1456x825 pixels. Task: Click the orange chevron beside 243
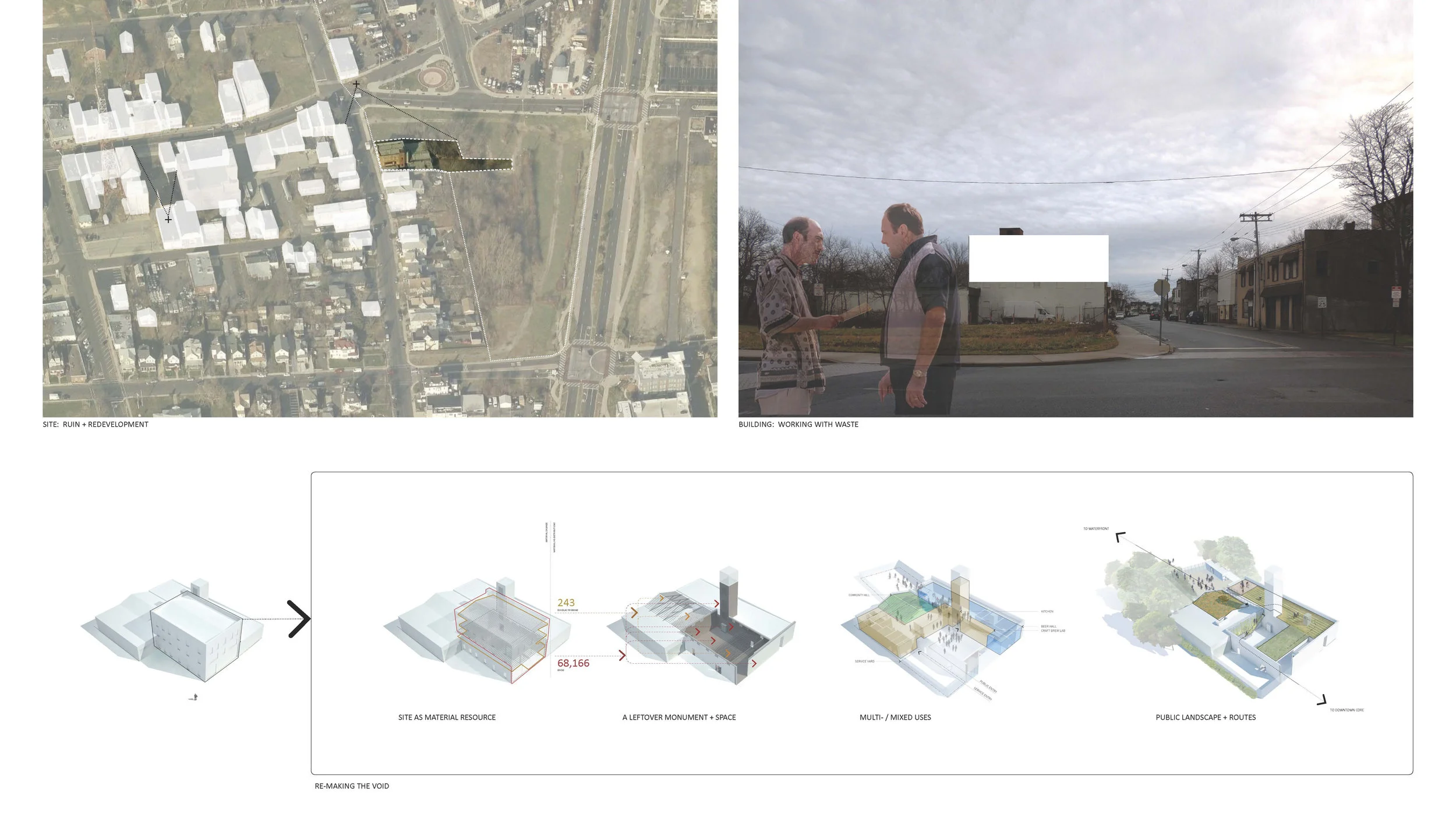(634, 612)
